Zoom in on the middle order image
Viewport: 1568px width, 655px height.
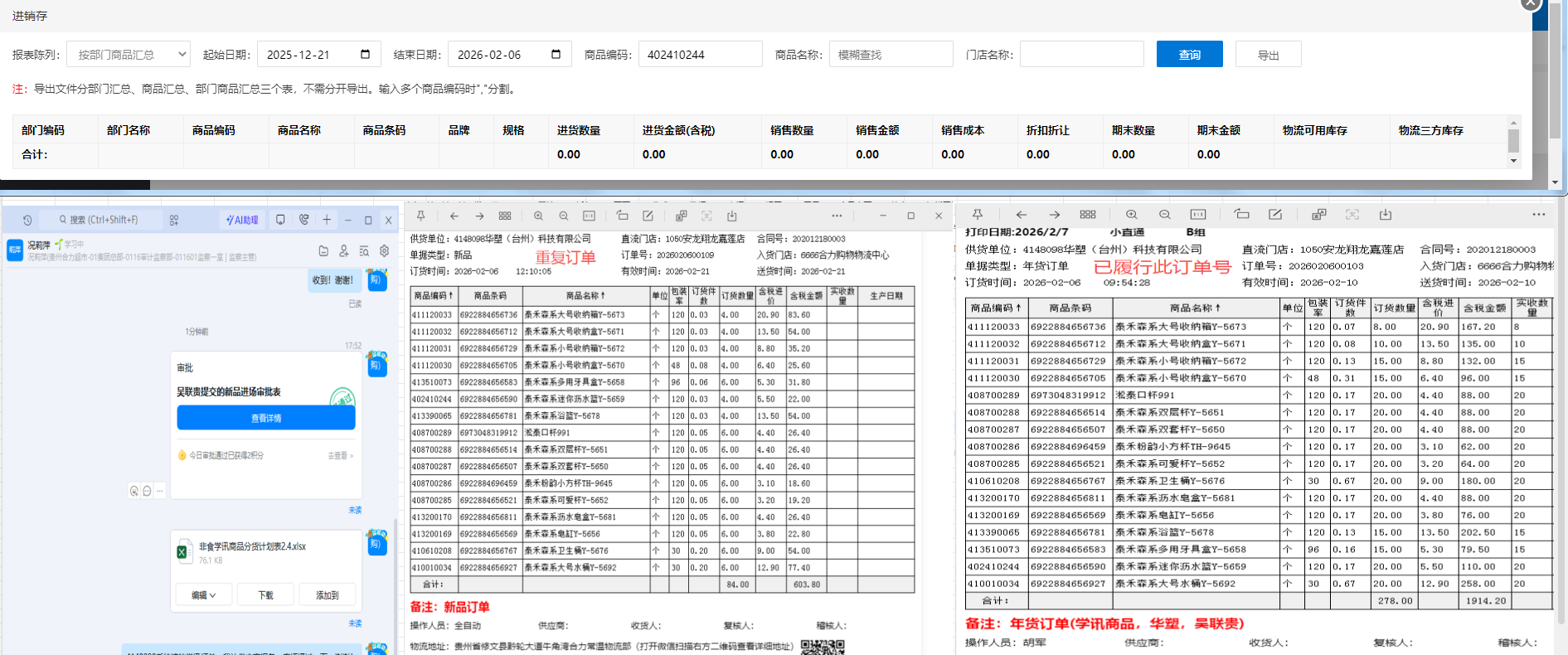(538, 216)
